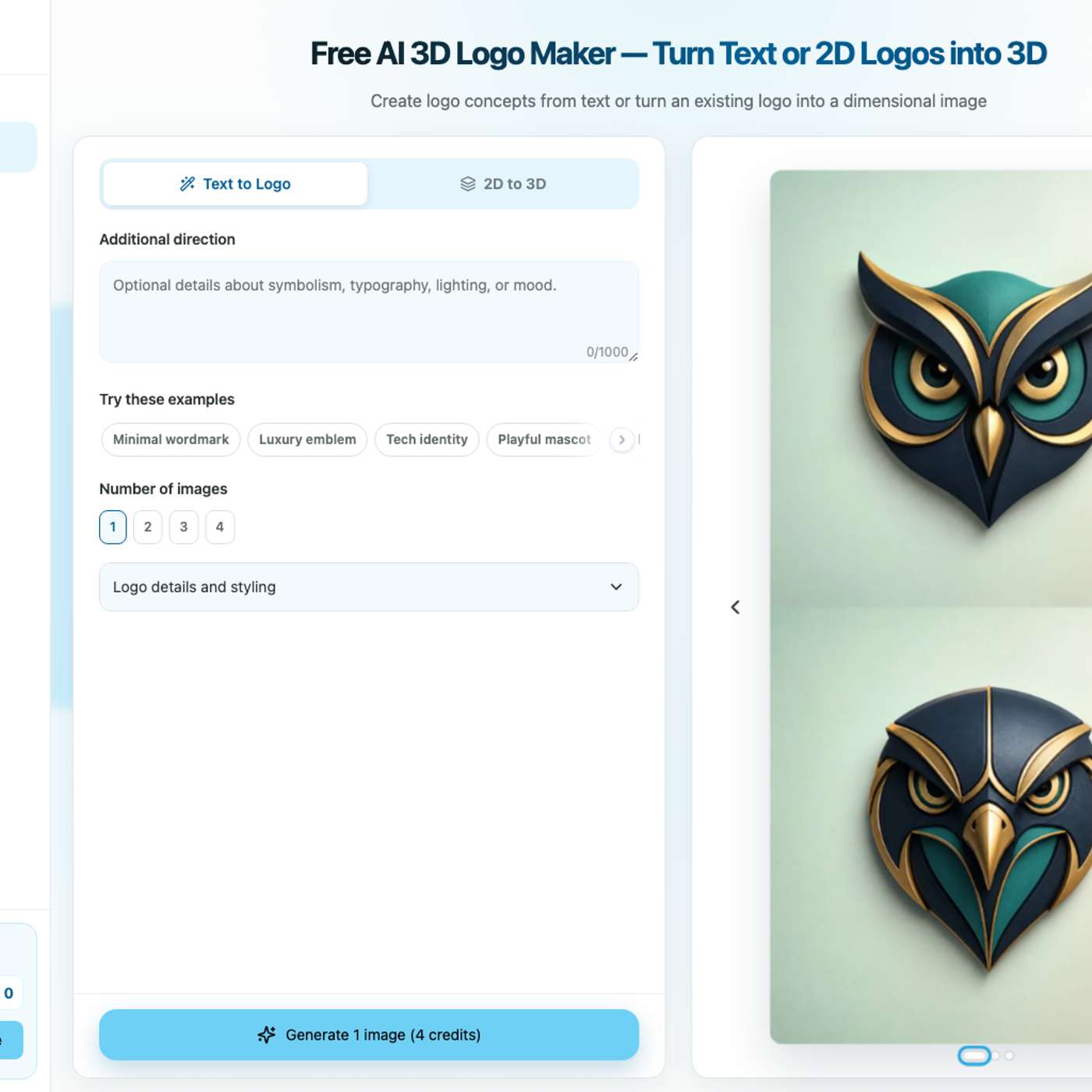Screen dimensions: 1092x1092
Task: Open the upper owl logo preview
Action: point(931,388)
